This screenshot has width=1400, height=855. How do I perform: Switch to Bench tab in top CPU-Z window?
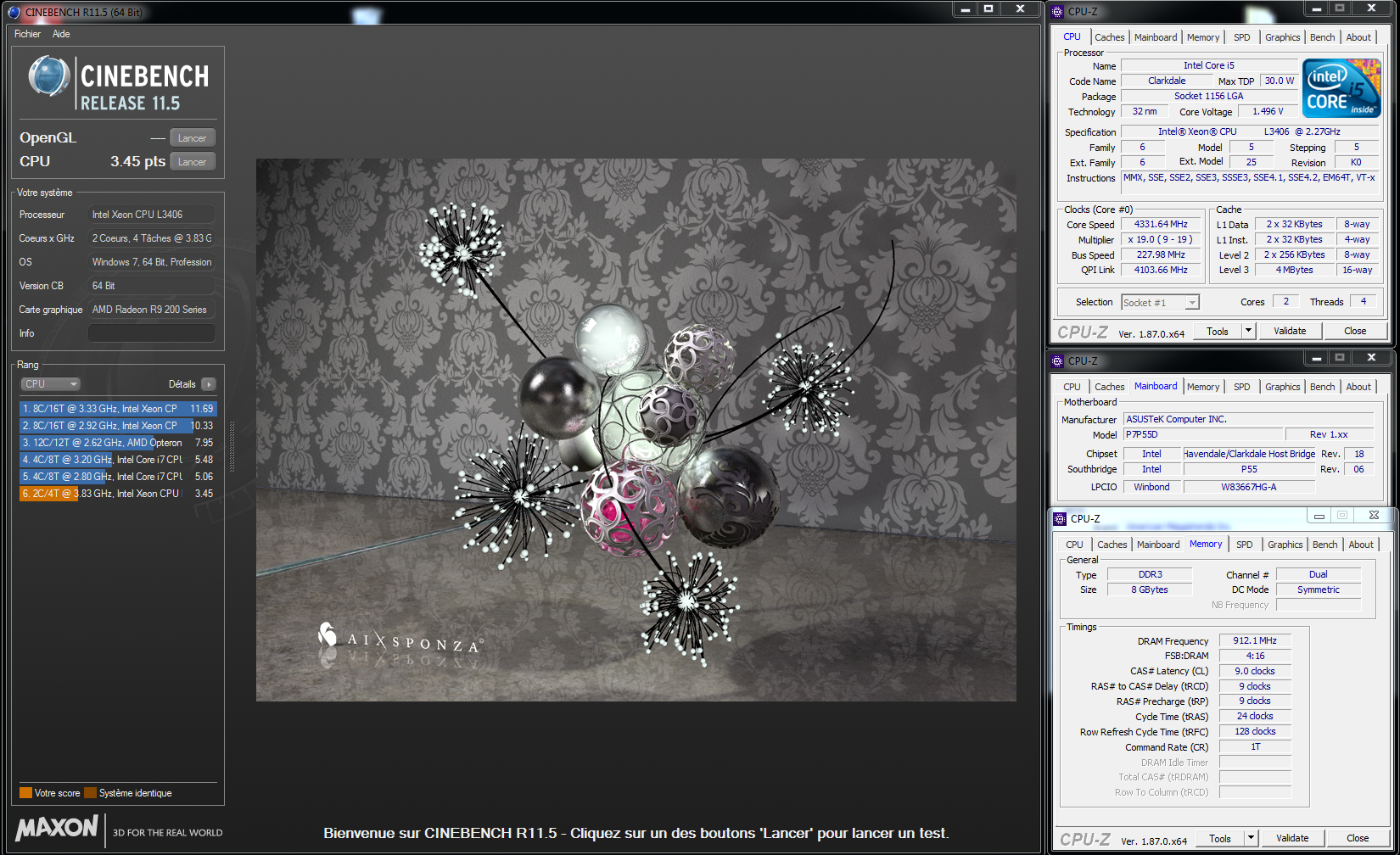coord(1322,37)
